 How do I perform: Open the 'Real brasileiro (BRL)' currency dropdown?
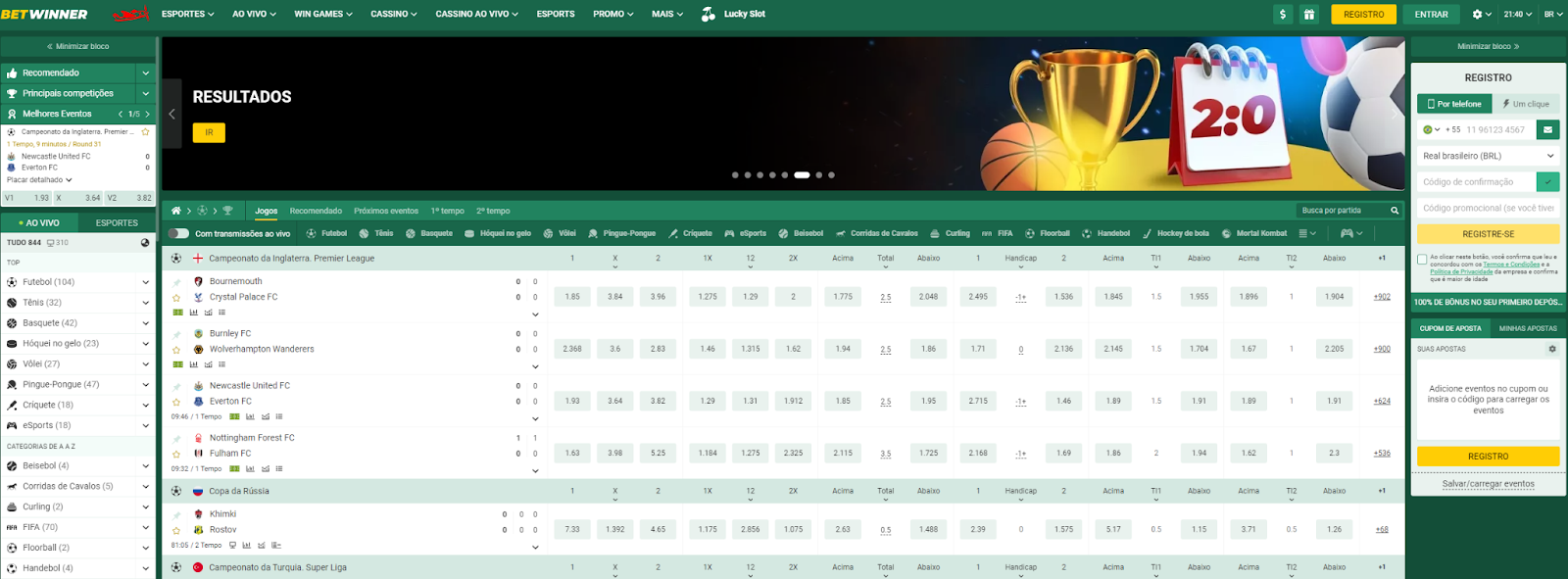pos(1488,156)
